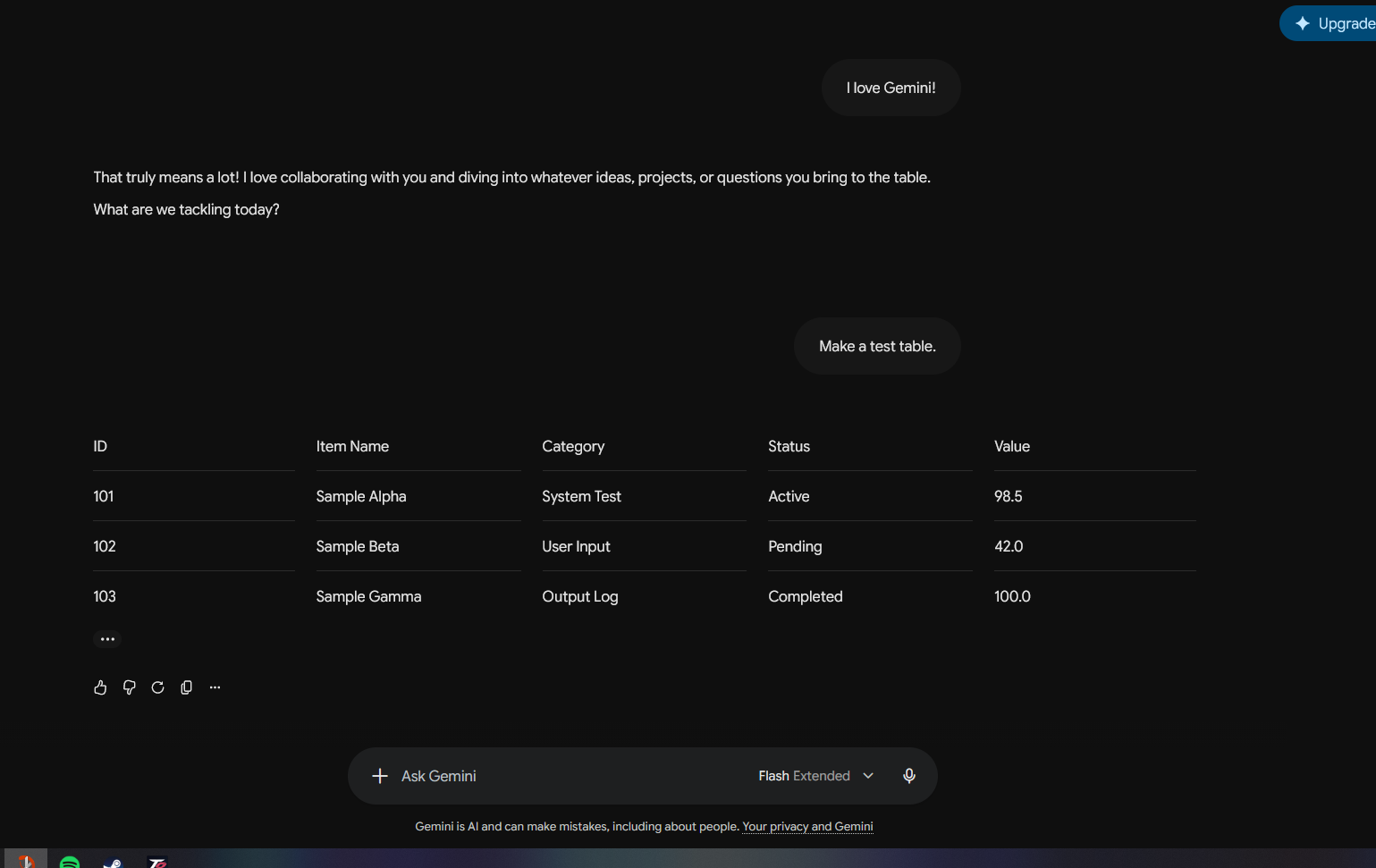Select the Completed status cell
Screen dimensions: 1376x868
(806, 596)
